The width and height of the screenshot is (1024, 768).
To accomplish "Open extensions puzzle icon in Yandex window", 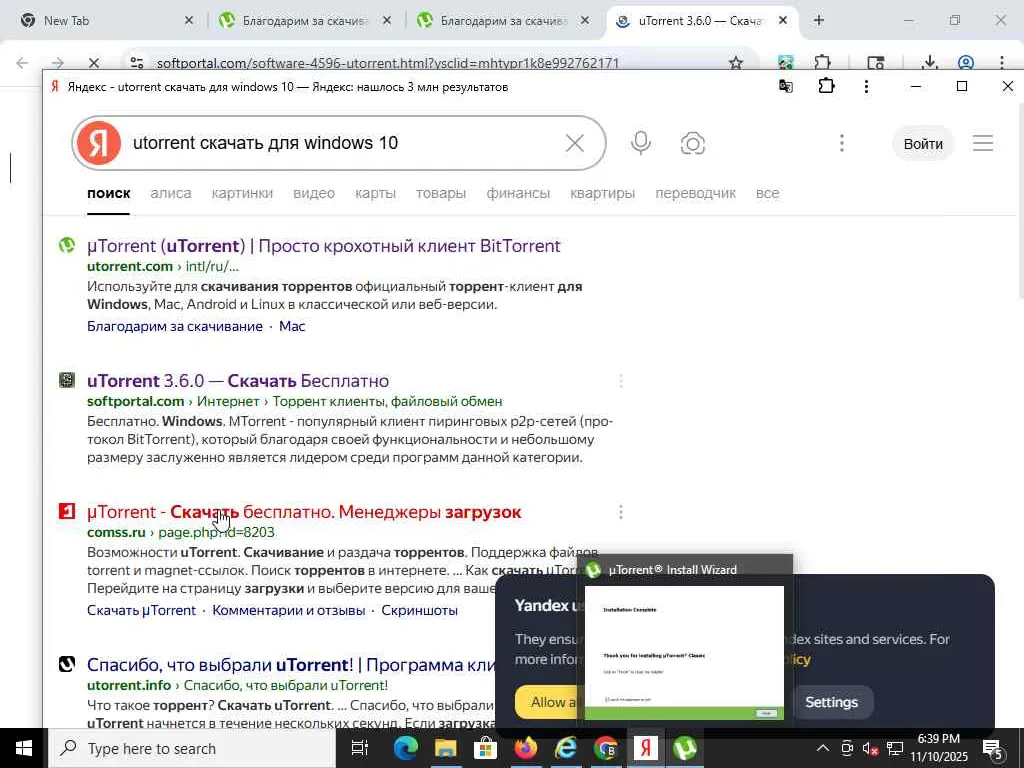I will 826,86.
